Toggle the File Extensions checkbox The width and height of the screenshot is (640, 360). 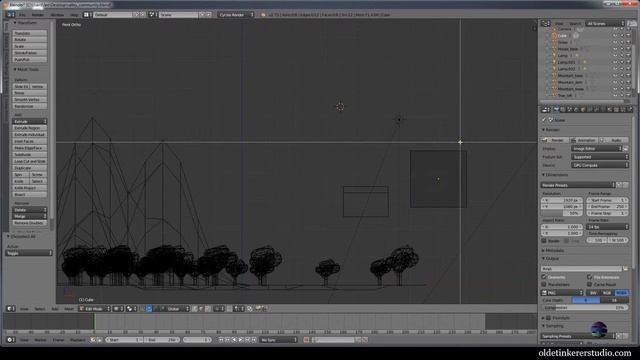(x=589, y=277)
